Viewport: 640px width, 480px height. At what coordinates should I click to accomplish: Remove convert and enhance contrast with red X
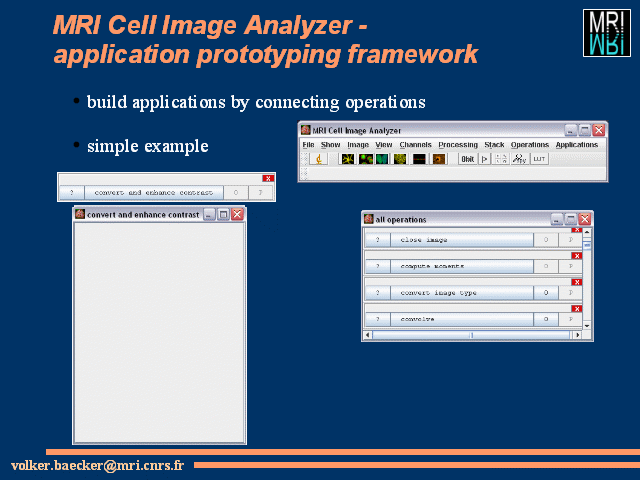[x=268, y=178]
